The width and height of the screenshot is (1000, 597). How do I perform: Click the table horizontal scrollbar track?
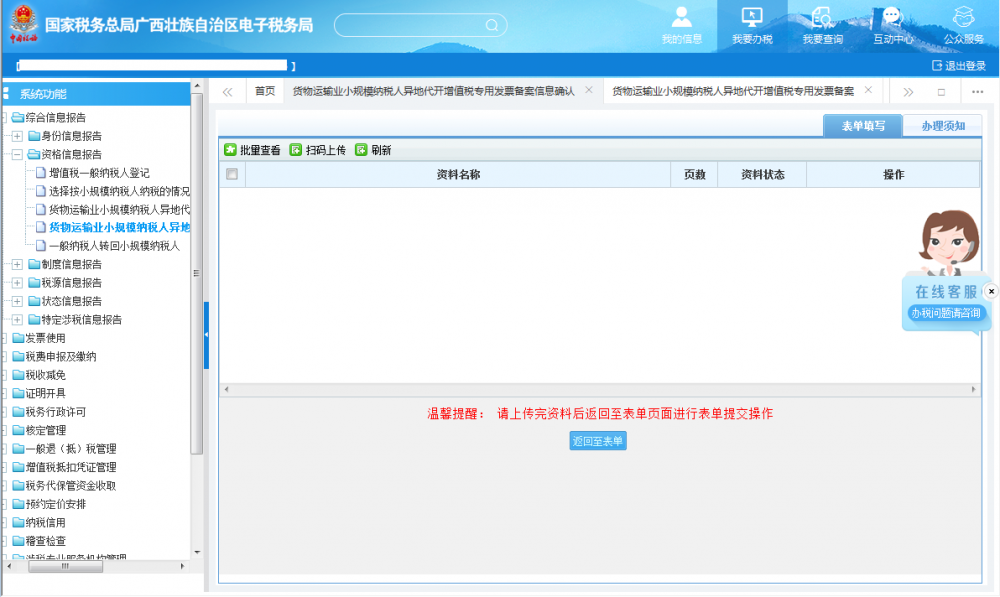[x=598, y=389]
